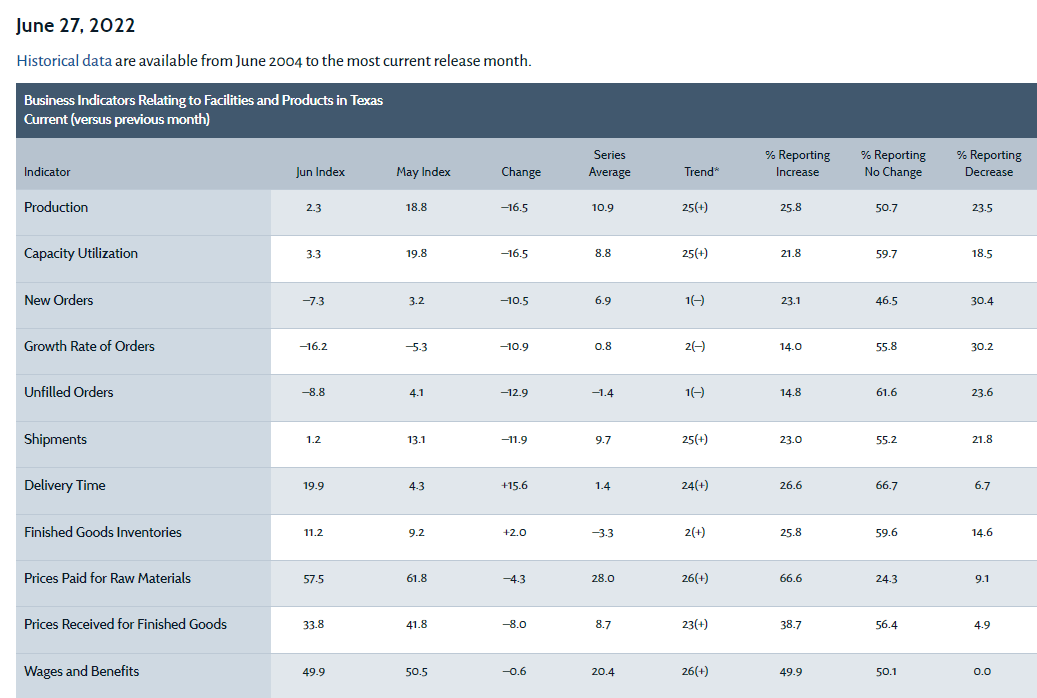Image resolution: width=1037 pixels, height=698 pixels.
Task: Select the May Index column header
Action: (423, 172)
